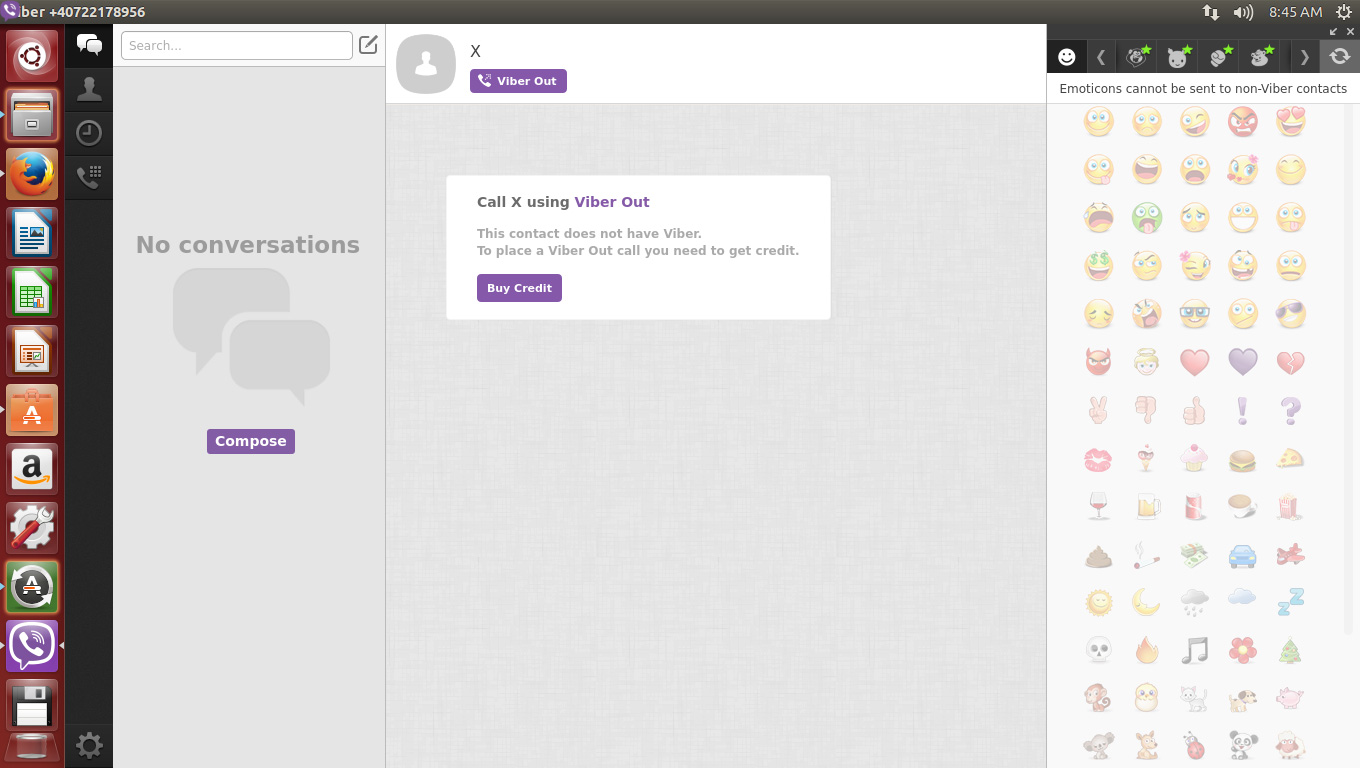
Task: Open the Contacts list in Viber sidebar
Action: click(x=89, y=89)
